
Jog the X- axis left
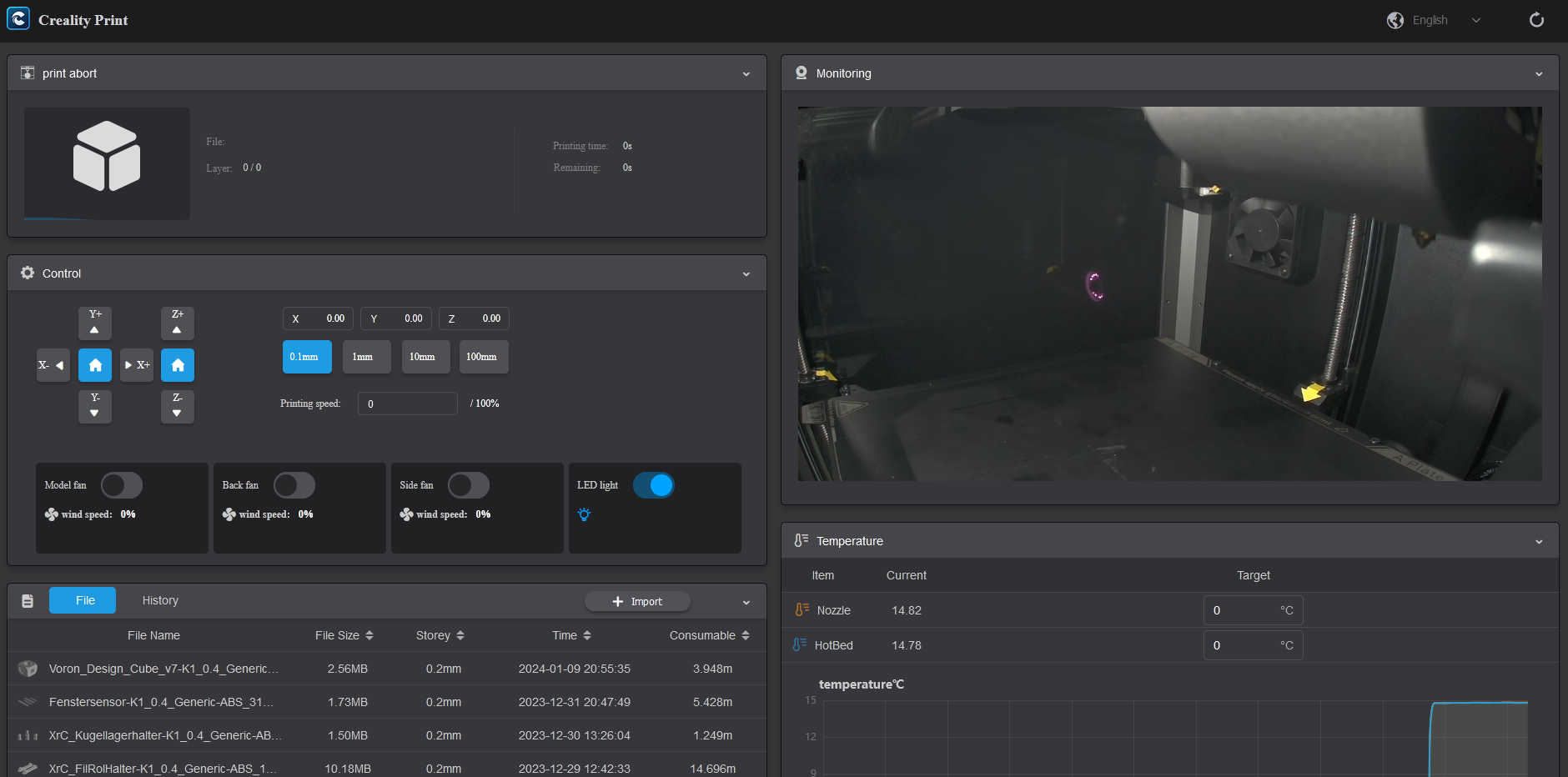coord(53,365)
